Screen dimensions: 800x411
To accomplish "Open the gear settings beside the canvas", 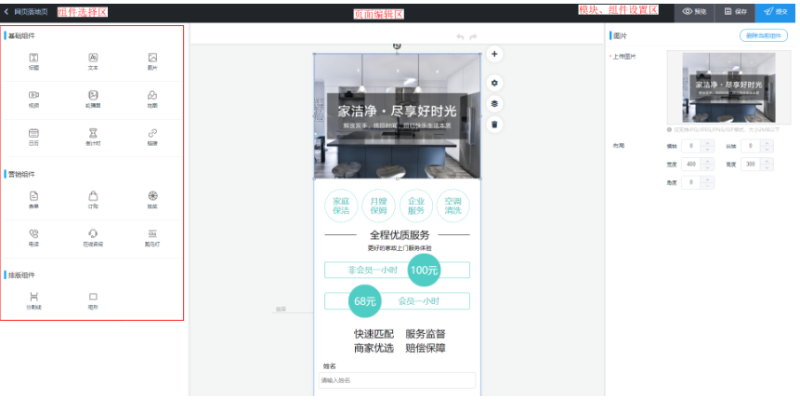I will point(494,83).
